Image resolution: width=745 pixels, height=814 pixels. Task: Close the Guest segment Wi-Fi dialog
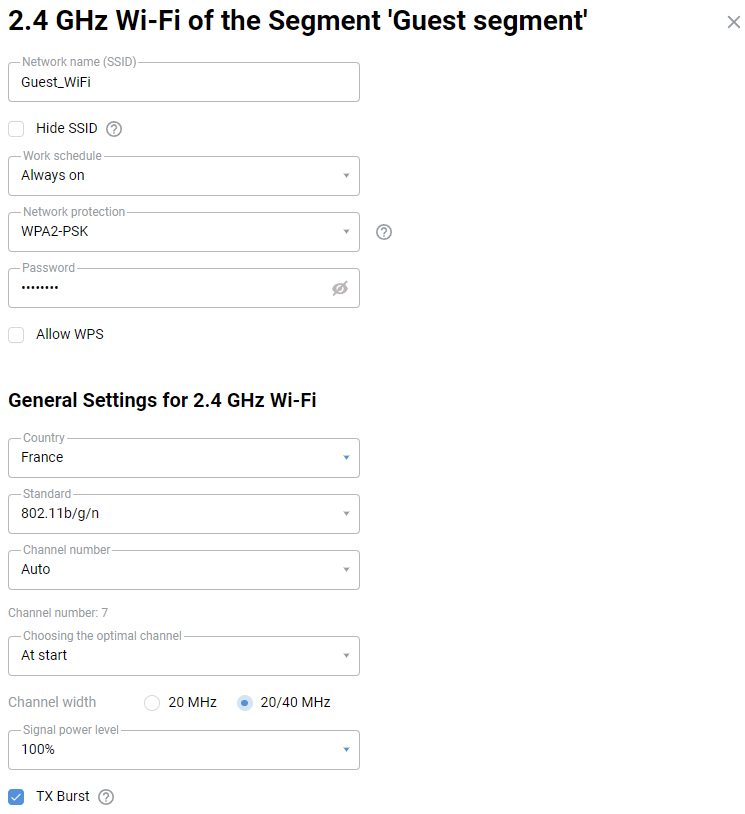point(733,22)
